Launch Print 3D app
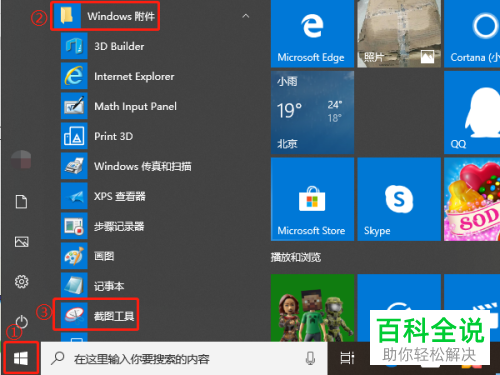This screenshot has height=375, width=500. click(97, 136)
